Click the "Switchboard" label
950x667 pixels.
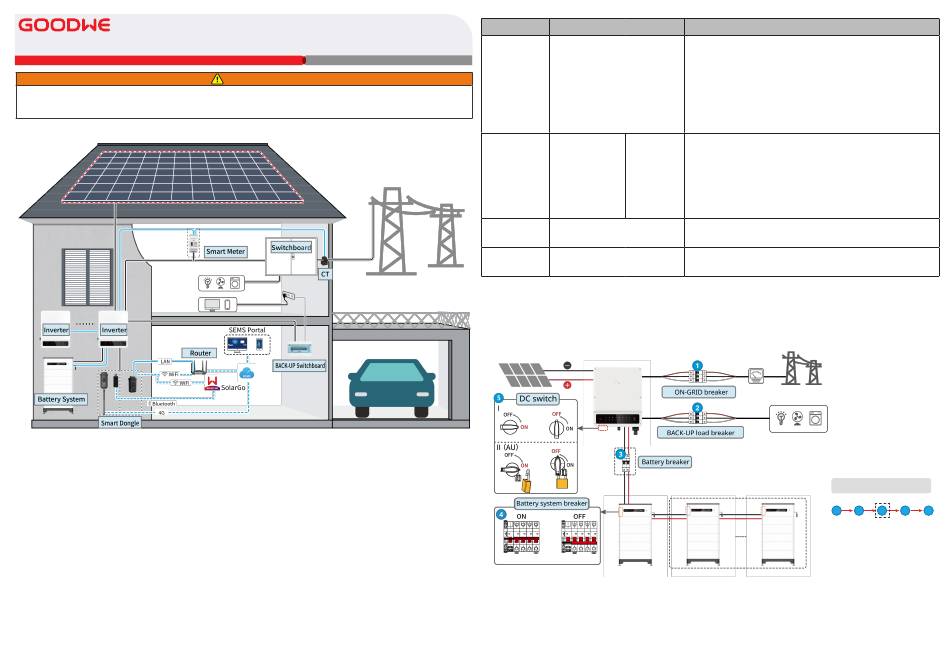(x=291, y=248)
